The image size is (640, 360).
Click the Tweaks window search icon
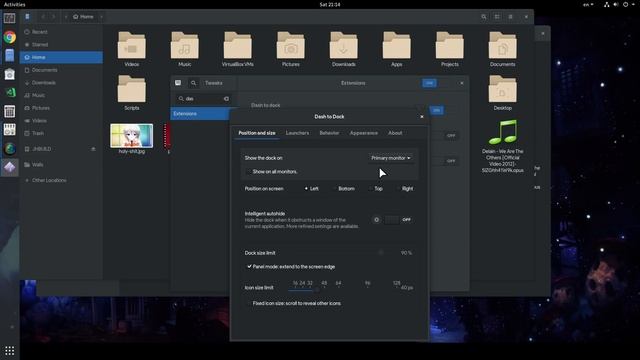(x=193, y=83)
